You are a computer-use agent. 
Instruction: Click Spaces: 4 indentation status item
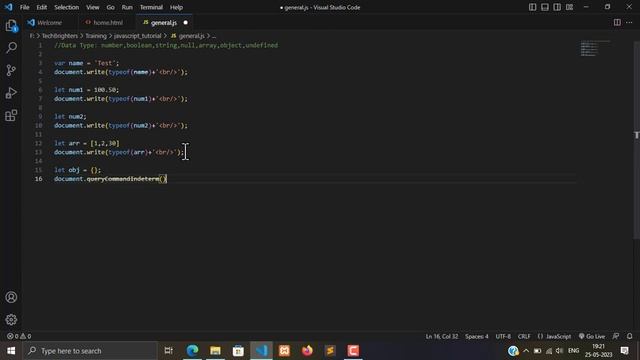coord(476,336)
